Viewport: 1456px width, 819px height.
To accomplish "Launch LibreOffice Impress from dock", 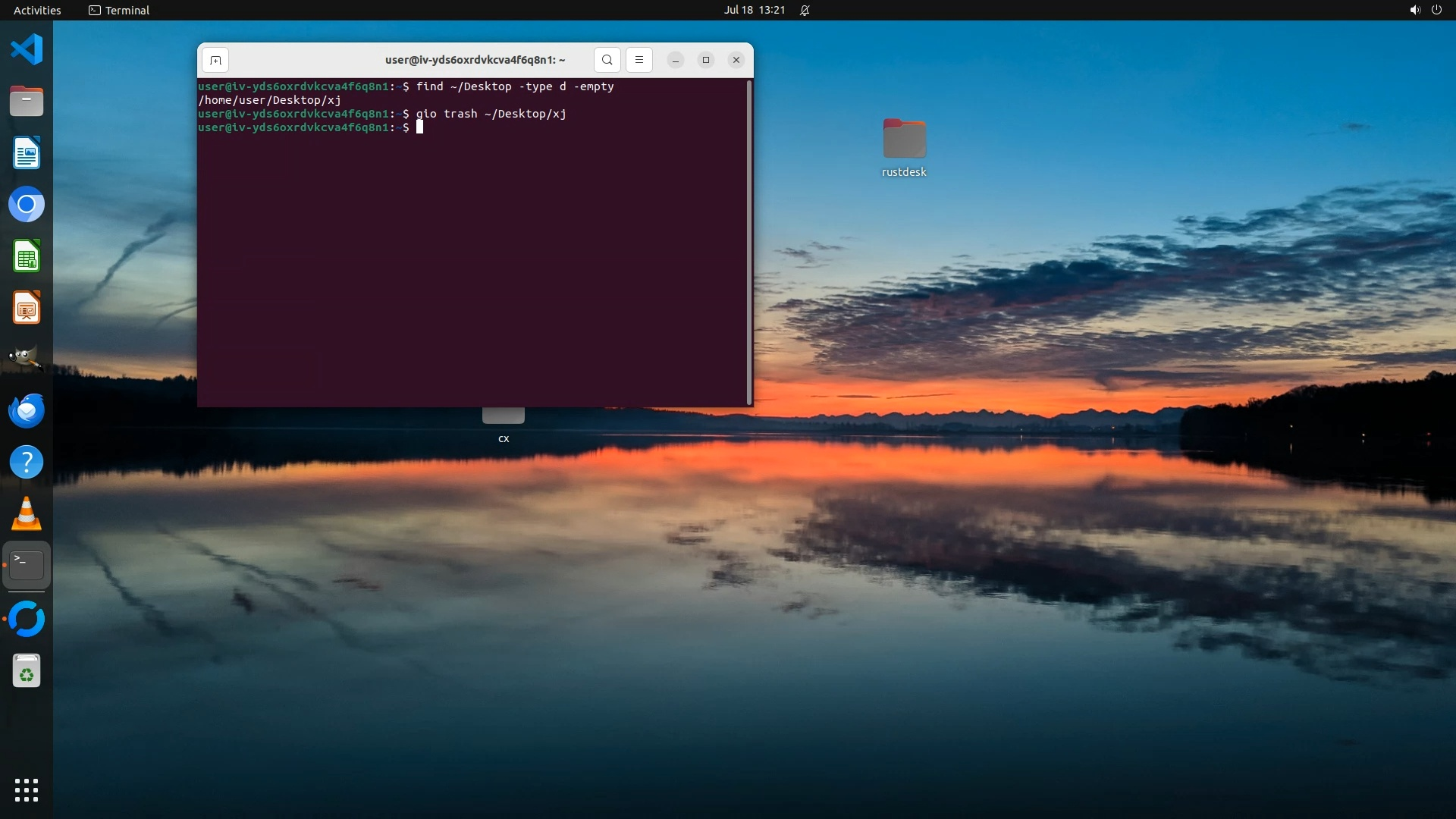I will pos(27,308).
